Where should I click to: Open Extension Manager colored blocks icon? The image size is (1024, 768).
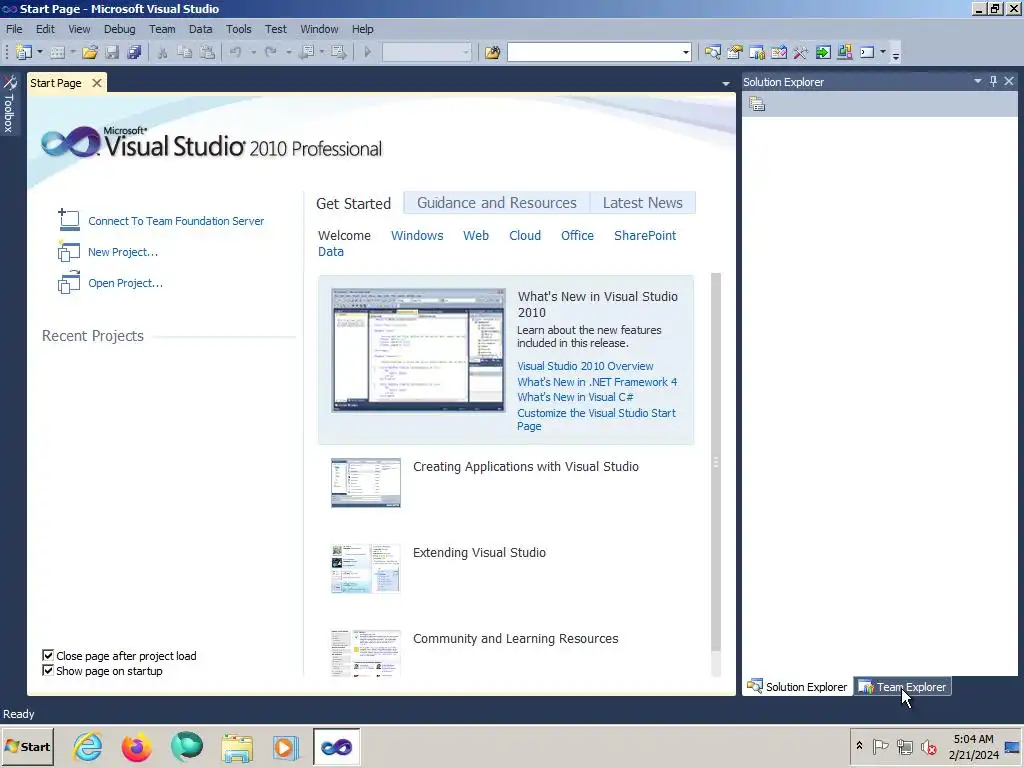point(844,52)
